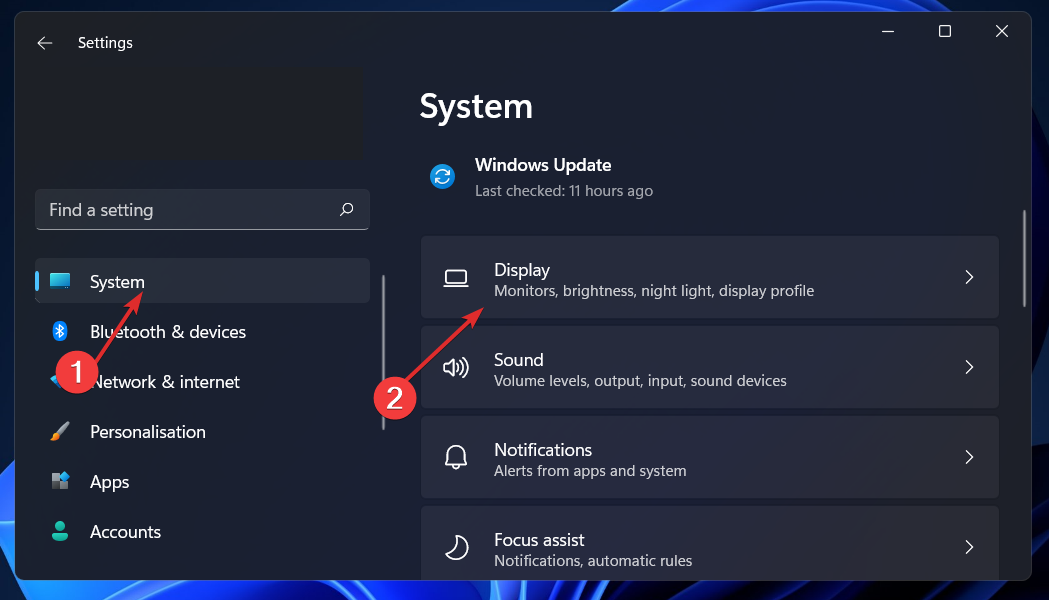
Task: Click 'Monitors, brightness, night light, display profile' text
Action: click(654, 291)
